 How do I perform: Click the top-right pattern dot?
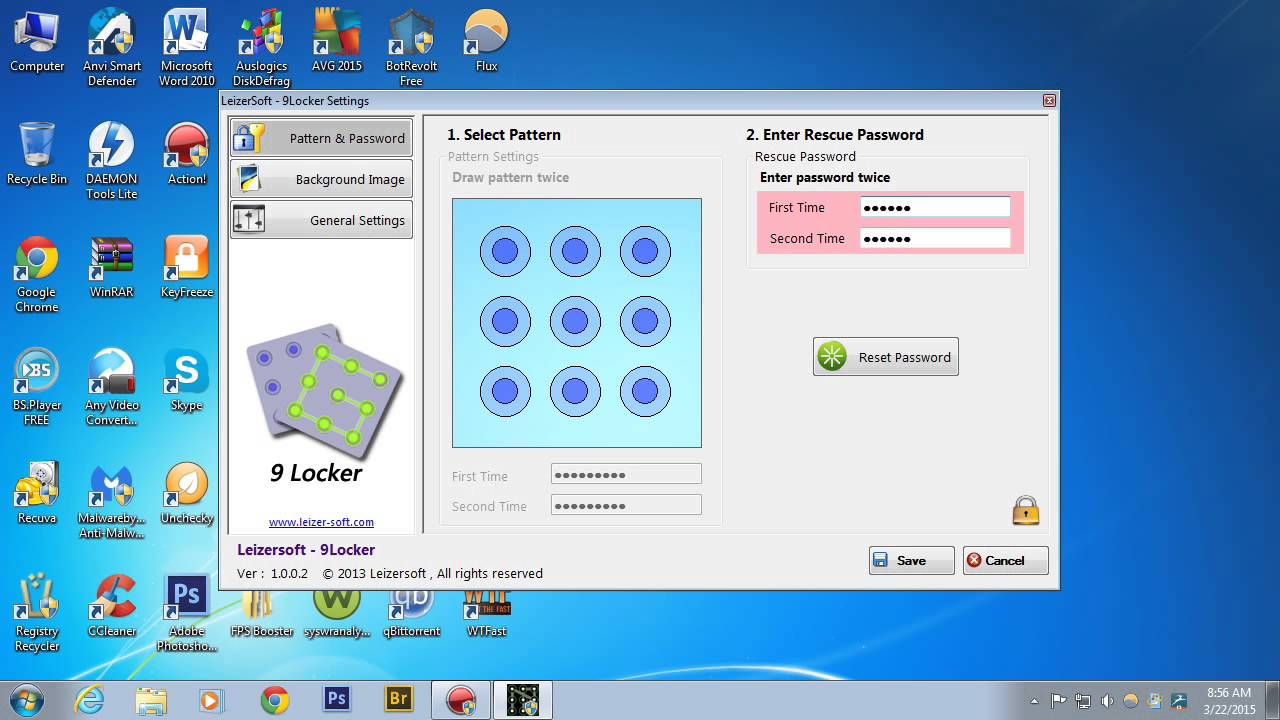645,251
